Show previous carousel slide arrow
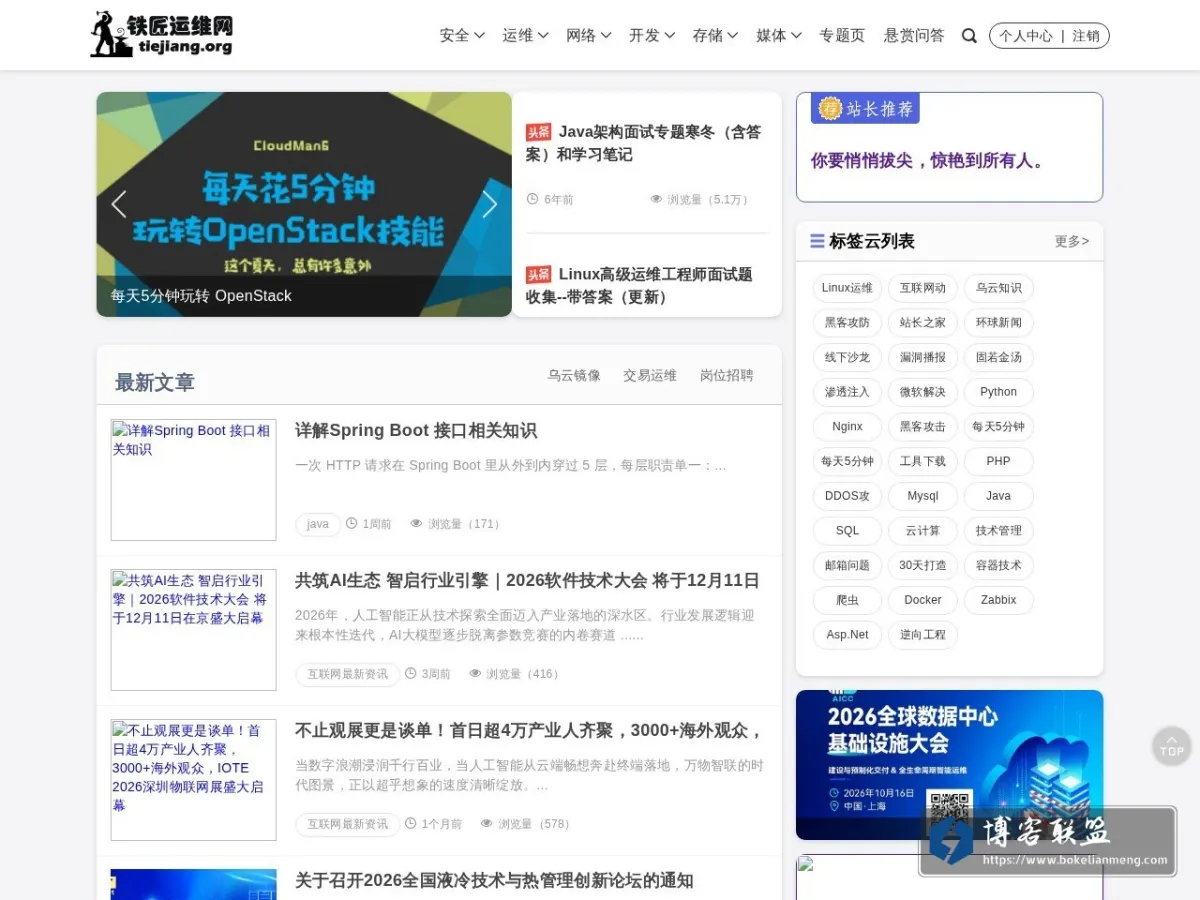The width and height of the screenshot is (1200, 900). pyautogui.click(x=119, y=204)
